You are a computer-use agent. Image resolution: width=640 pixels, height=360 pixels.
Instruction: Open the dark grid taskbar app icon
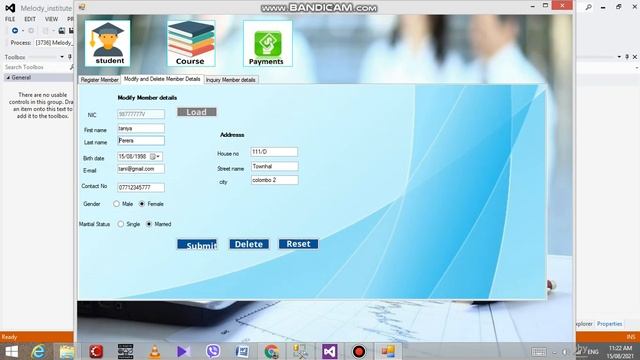[x=125, y=351]
